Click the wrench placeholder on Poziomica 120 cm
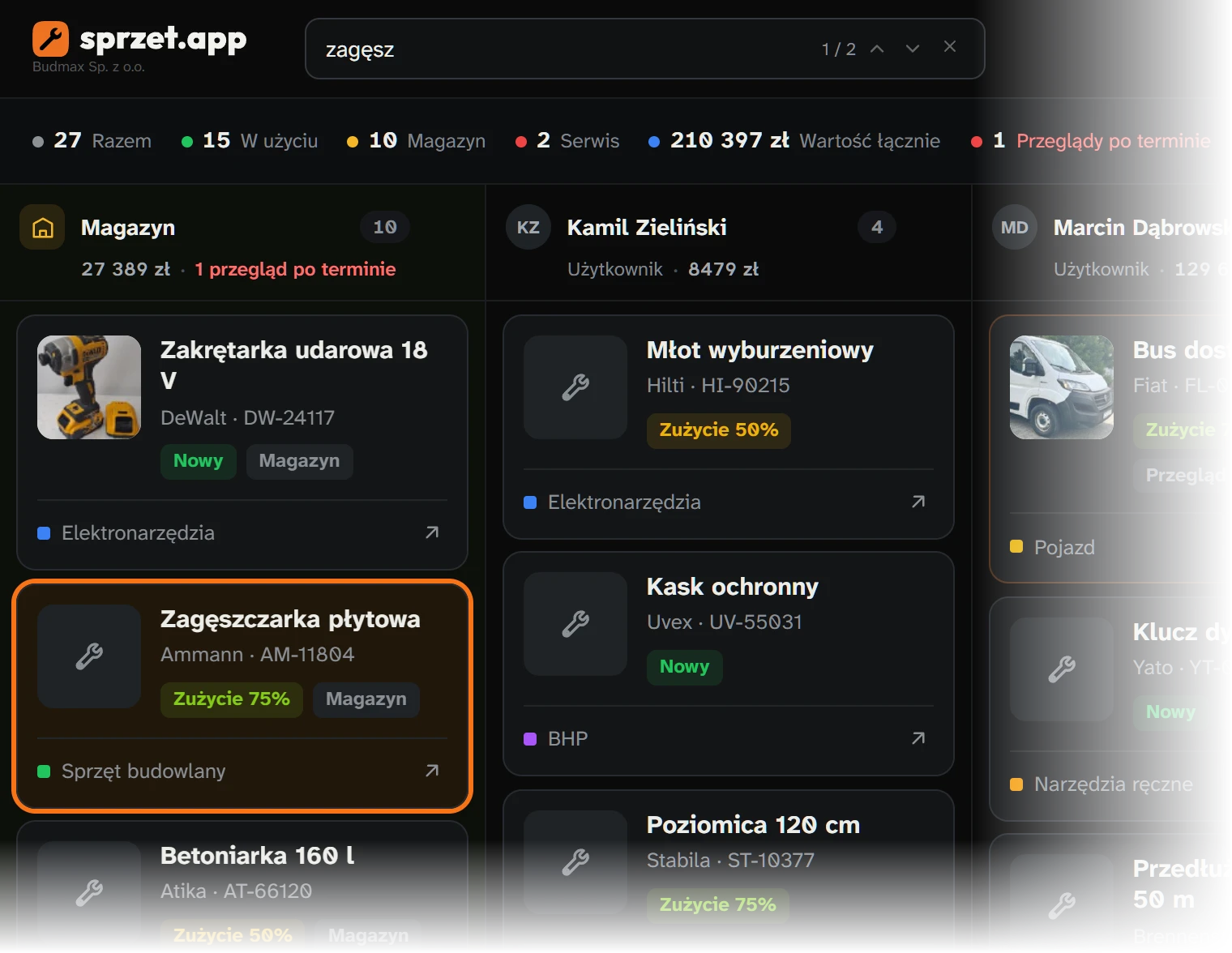Image resolution: width=1232 pixels, height=953 pixels. click(575, 862)
